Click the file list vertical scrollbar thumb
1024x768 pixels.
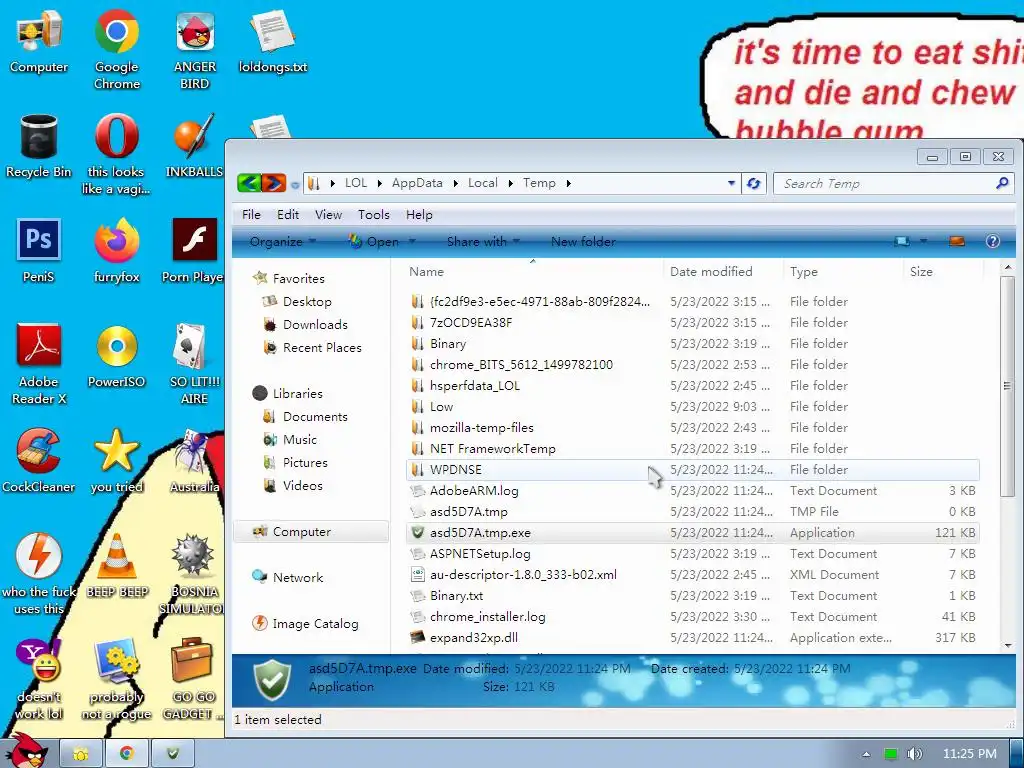1008,387
